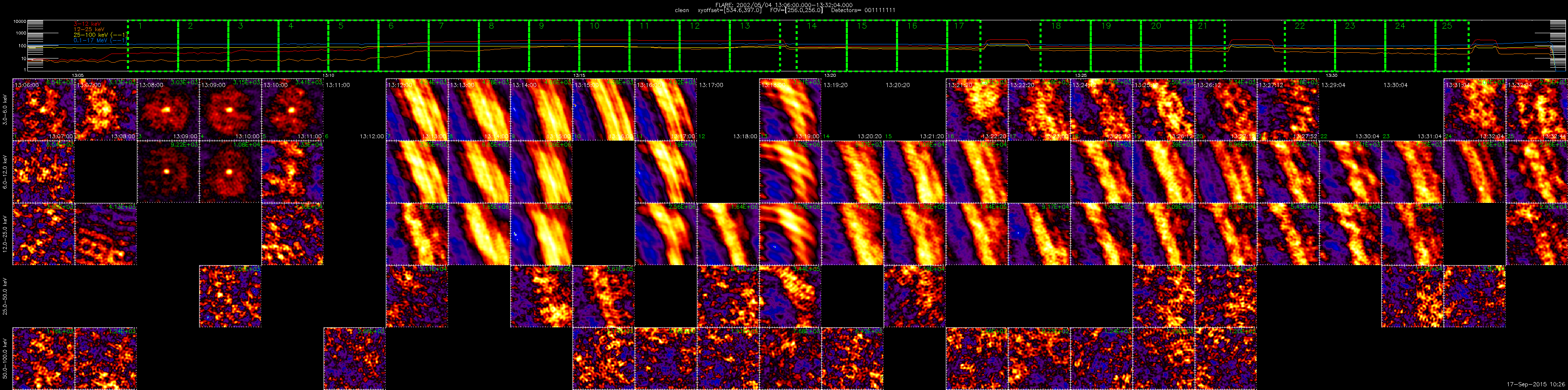The image size is (1568, 390).
Task: Open the 6.0-12.0 keV image at 13:13:00
Action: (479, 172)
